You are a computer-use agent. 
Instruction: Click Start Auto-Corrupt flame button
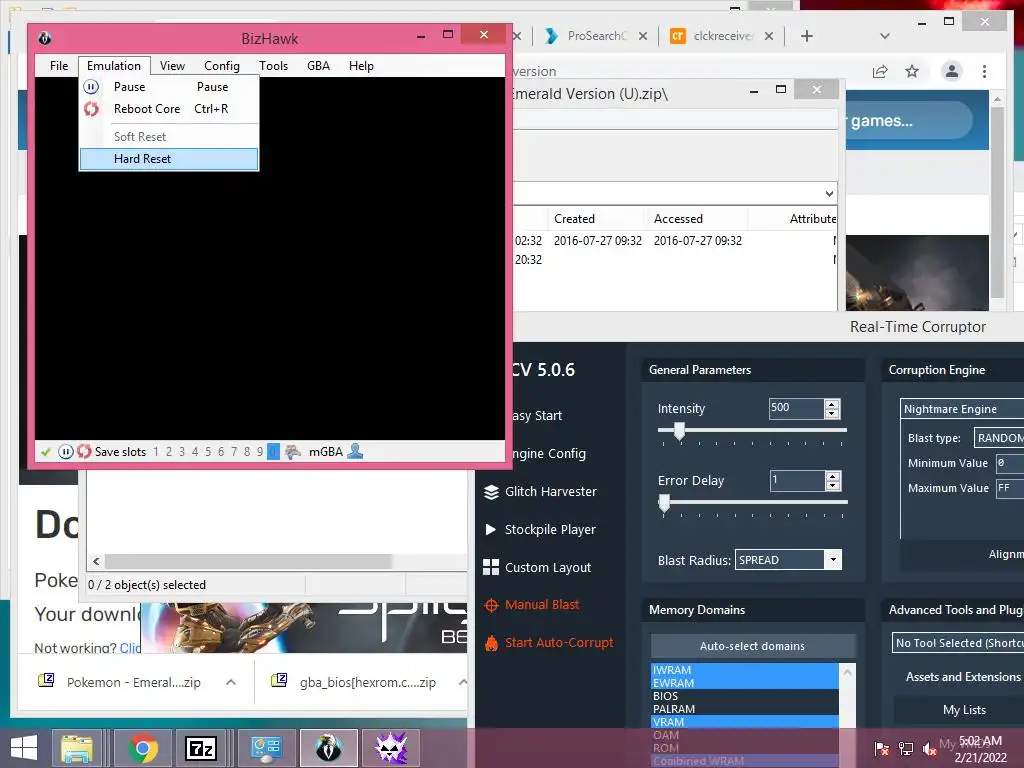549,643
